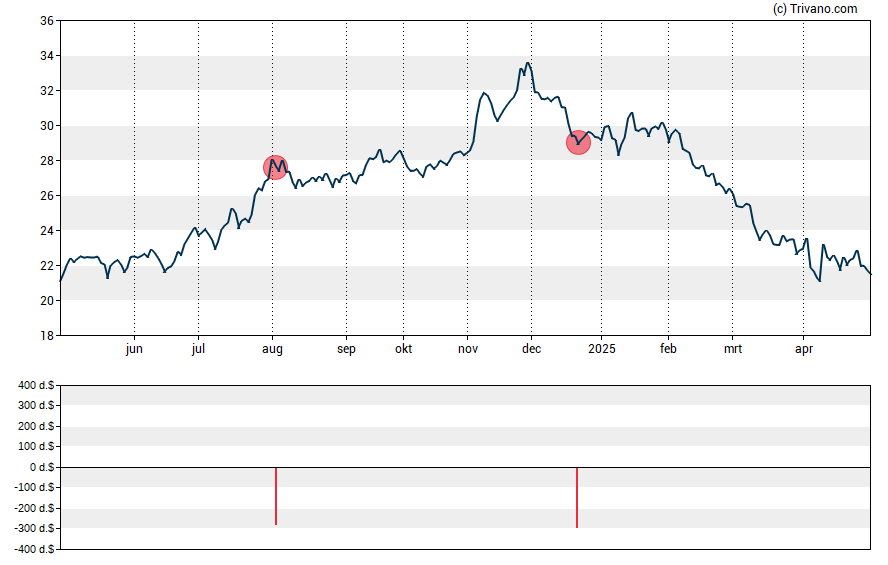The image size is (888, 565).
Task: Click the 'feb' month label
Action: pos(668,349)
